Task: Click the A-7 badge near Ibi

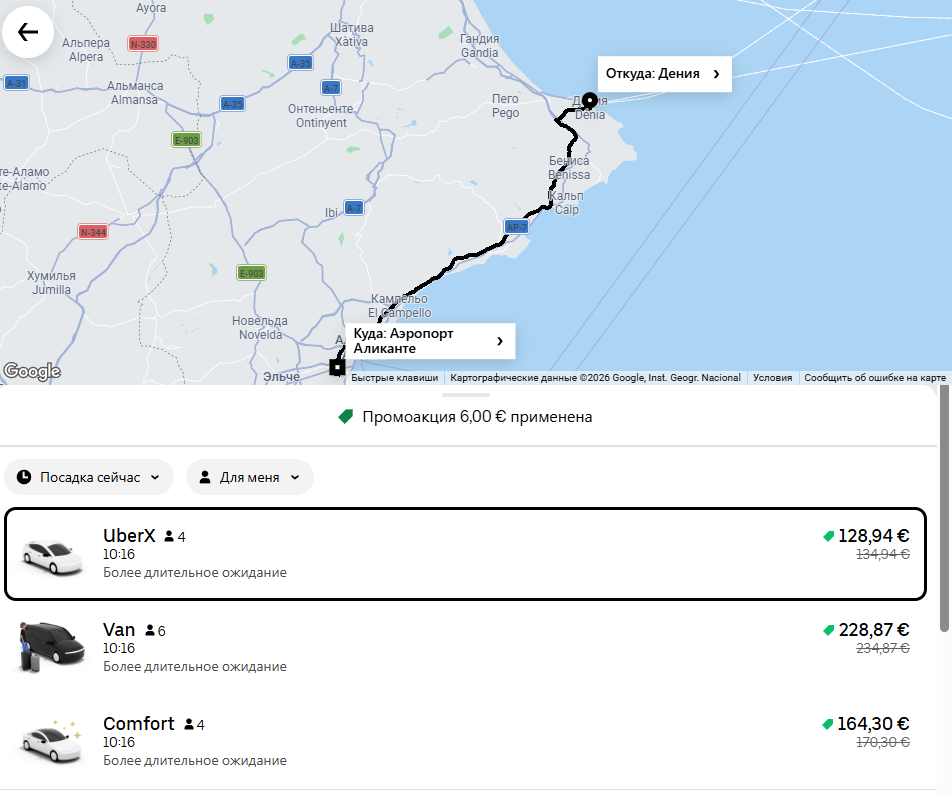Action: click(354, 208)
